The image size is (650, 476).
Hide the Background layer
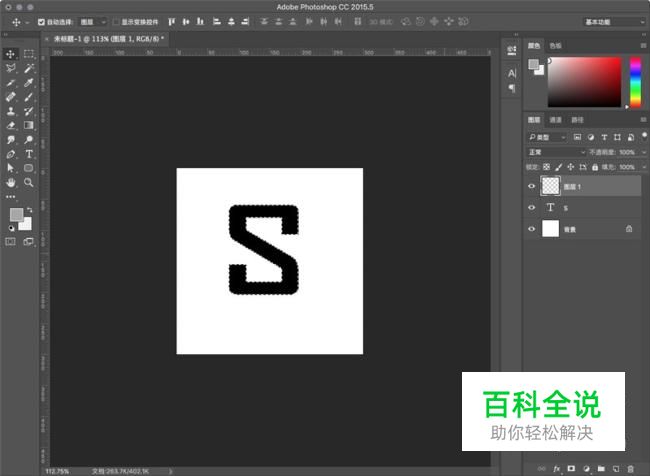tap(531, 228)
